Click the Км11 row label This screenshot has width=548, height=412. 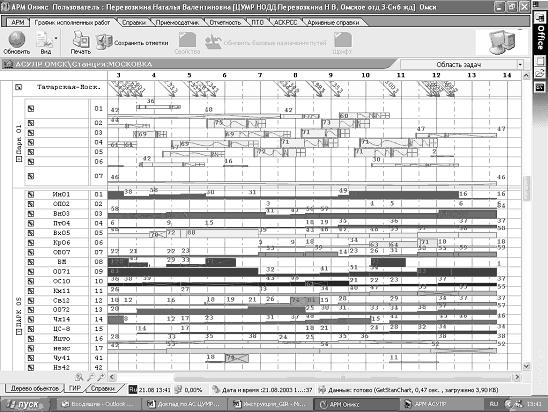click(x=62, y=291)
